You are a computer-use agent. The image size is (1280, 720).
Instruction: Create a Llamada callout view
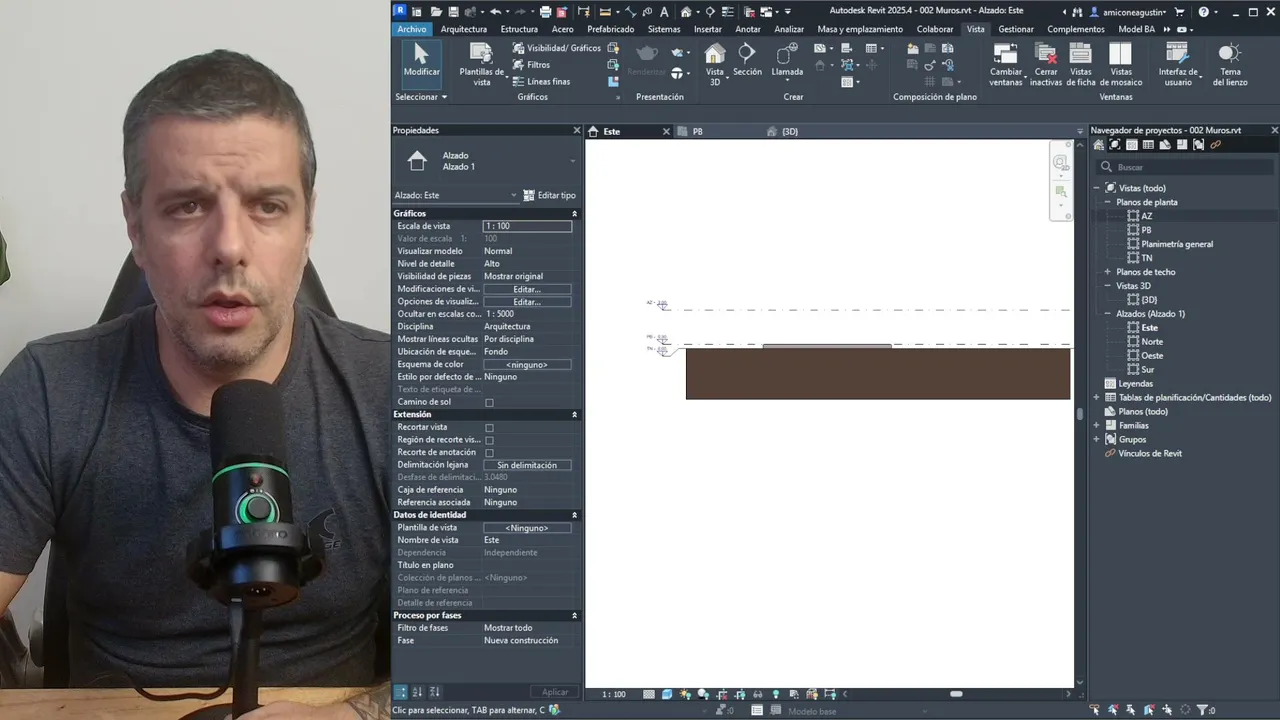click(x=787, y=62)
